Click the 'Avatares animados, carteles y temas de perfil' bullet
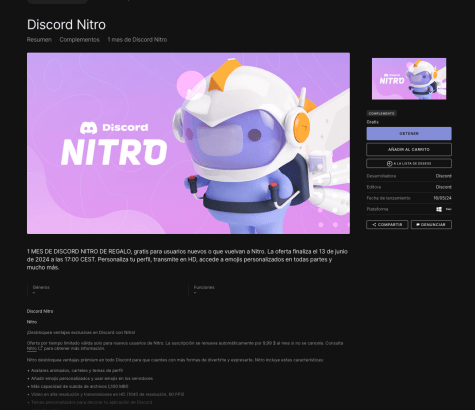Image resolution: width=475 pixels, height=410 pixels. point(77,370)
